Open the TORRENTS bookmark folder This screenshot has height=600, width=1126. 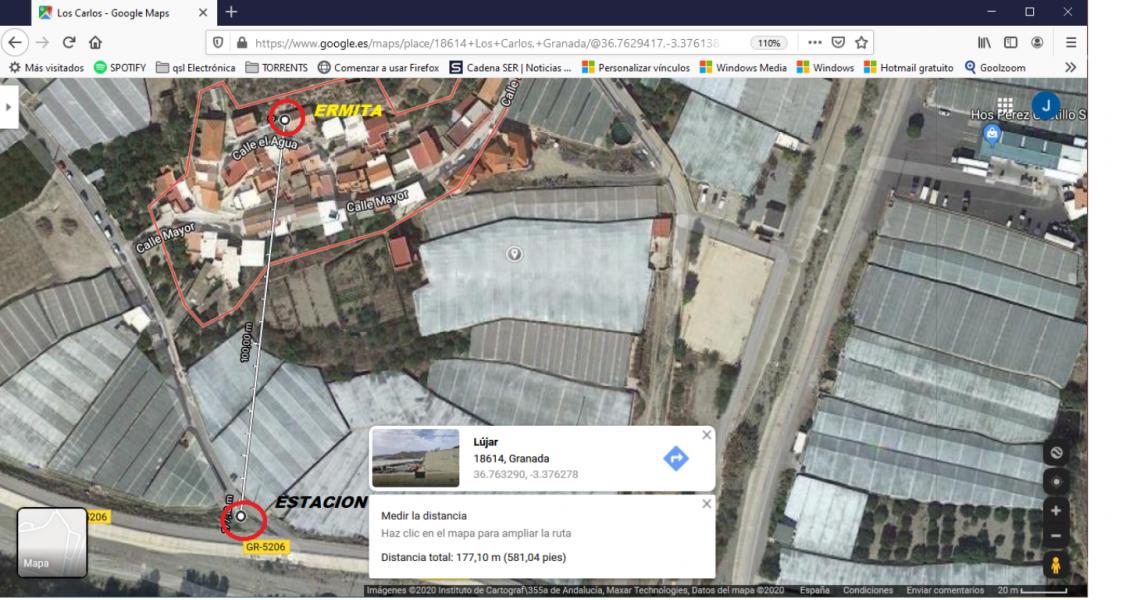[277, 68]
